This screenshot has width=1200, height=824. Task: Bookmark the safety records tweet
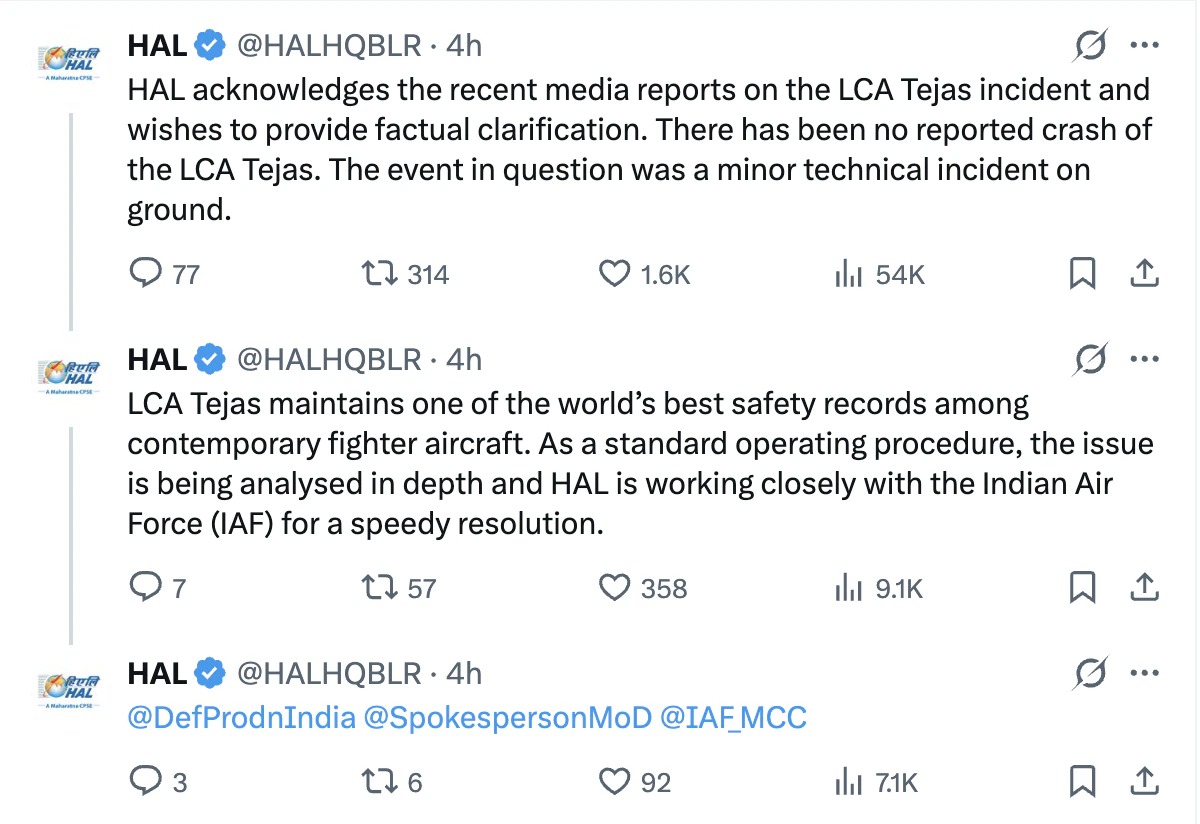[1082, 588]
